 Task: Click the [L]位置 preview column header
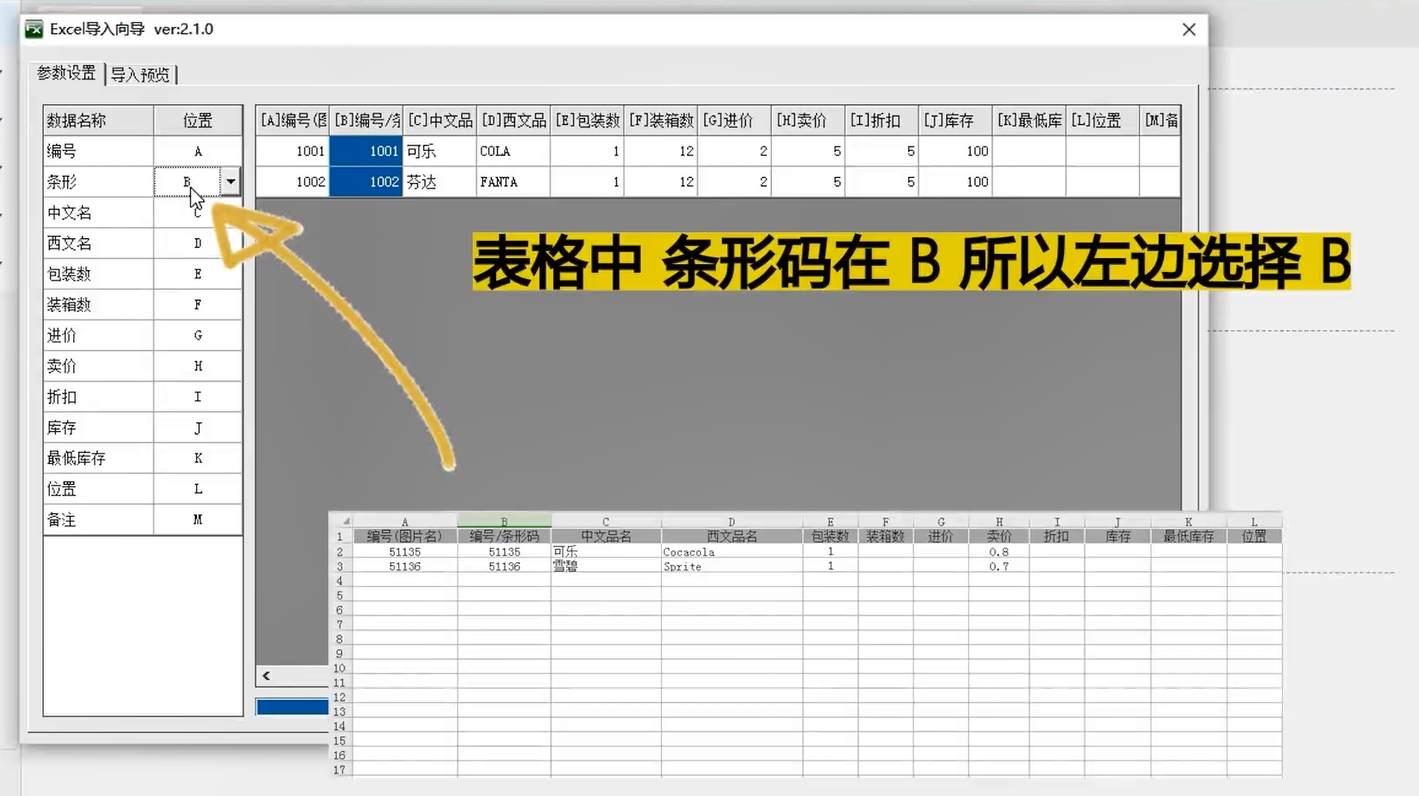point(1103,120)
